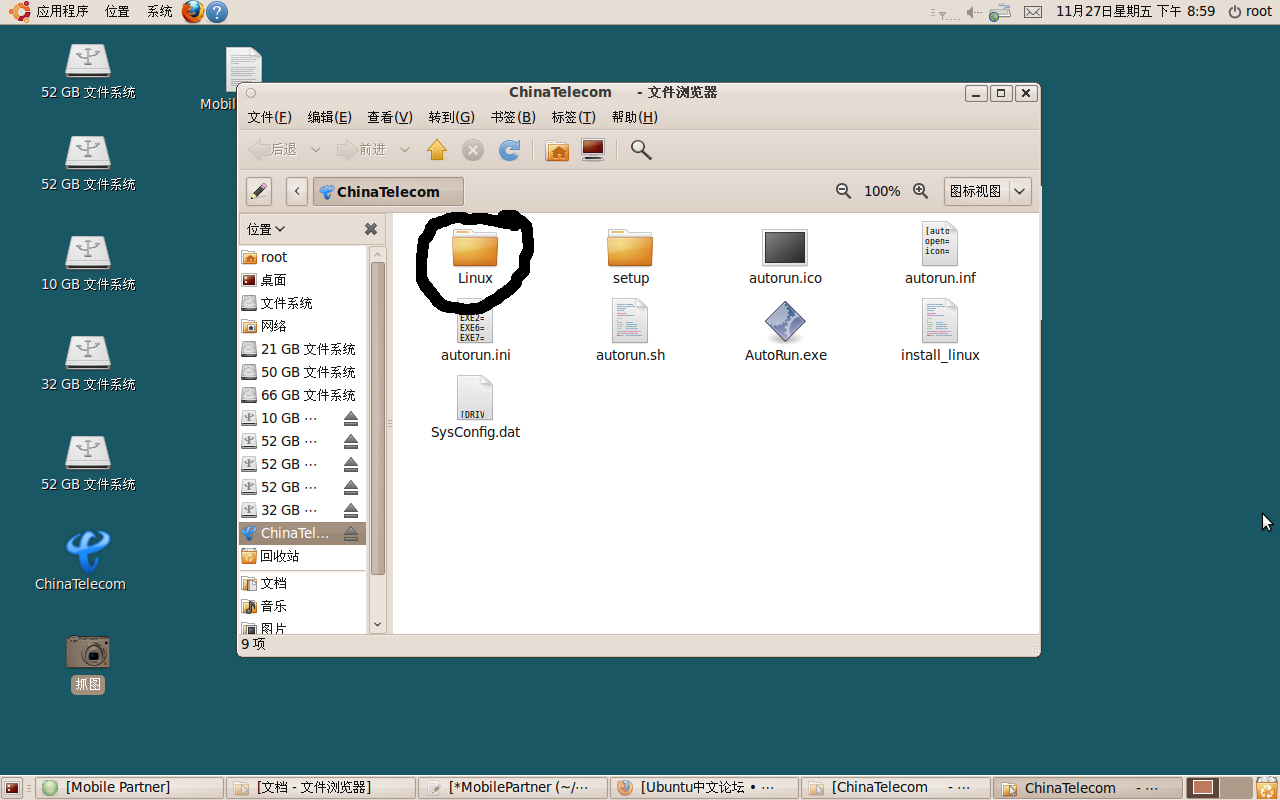The image size is (1280, 800).
Task: Select 50 GB 文件系统 in sidebar
Action: pyautogui.click(x=303, y=372)
